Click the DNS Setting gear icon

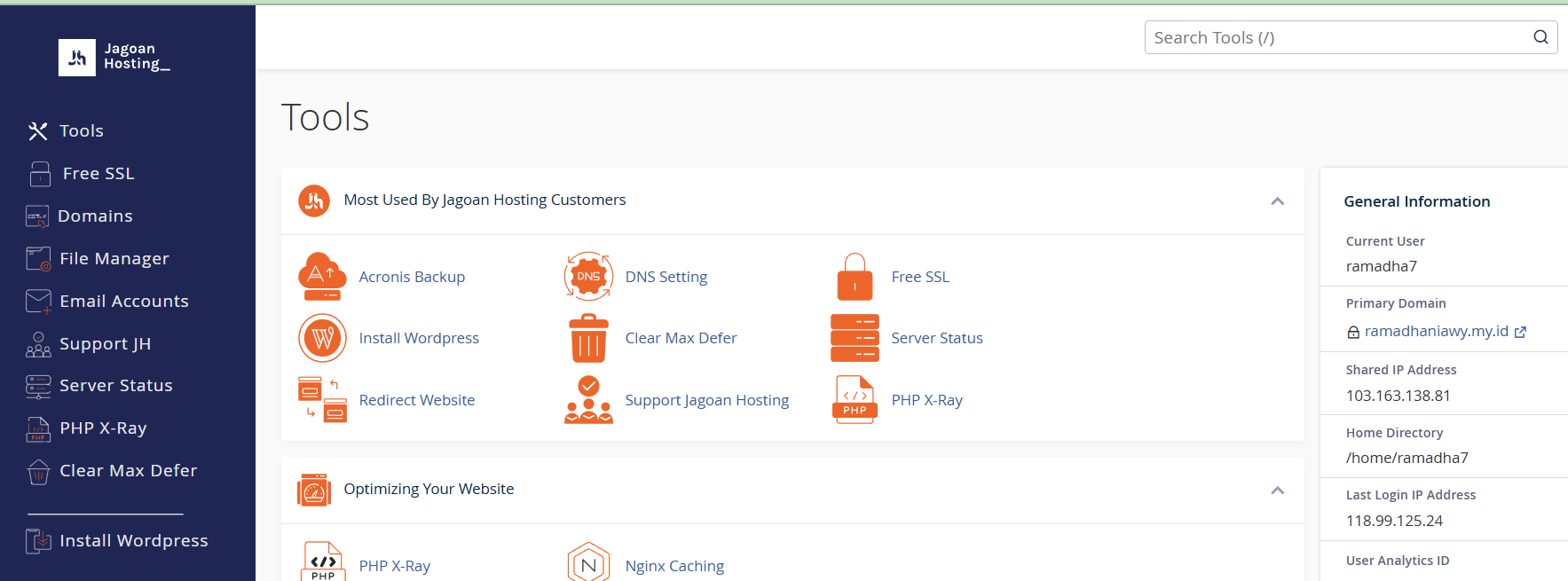coord(588,277)
